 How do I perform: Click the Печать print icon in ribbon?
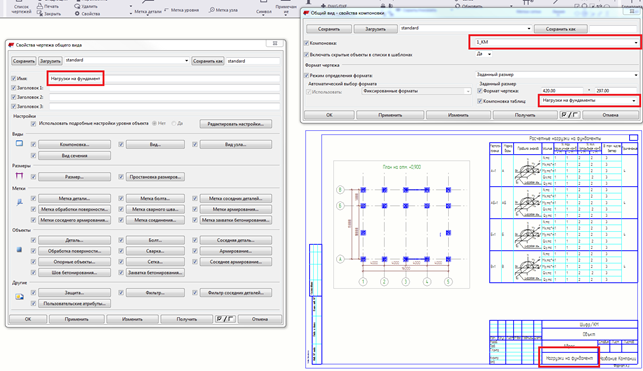click(x=40, y=6)
